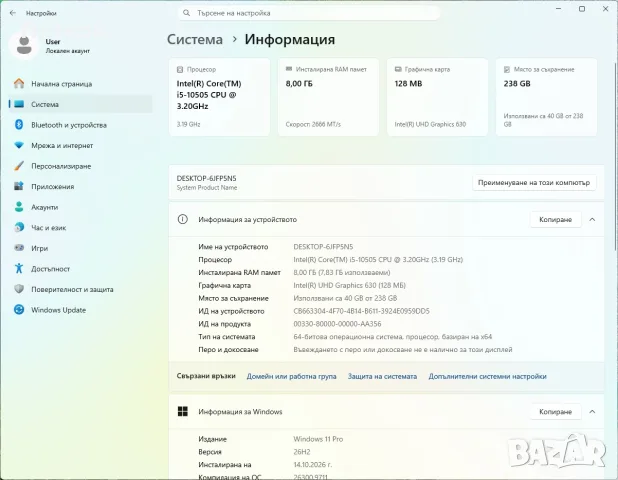
Task: Click the Търсене на настройка search field
Action: pyautogui.click(x=309, y=13)
